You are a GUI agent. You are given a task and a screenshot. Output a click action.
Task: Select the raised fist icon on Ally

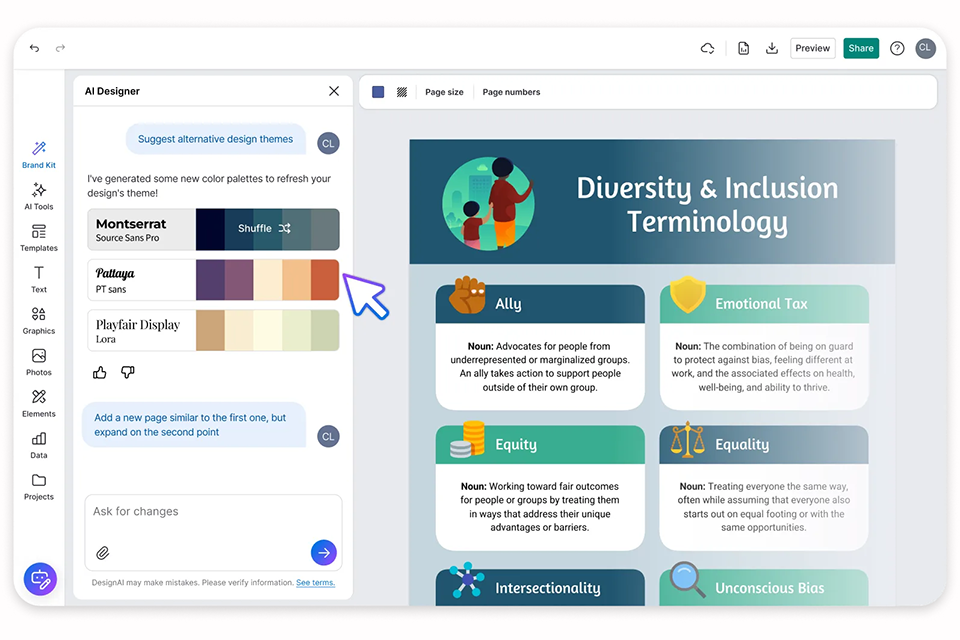pyautogui.click(x=467, y=295)
